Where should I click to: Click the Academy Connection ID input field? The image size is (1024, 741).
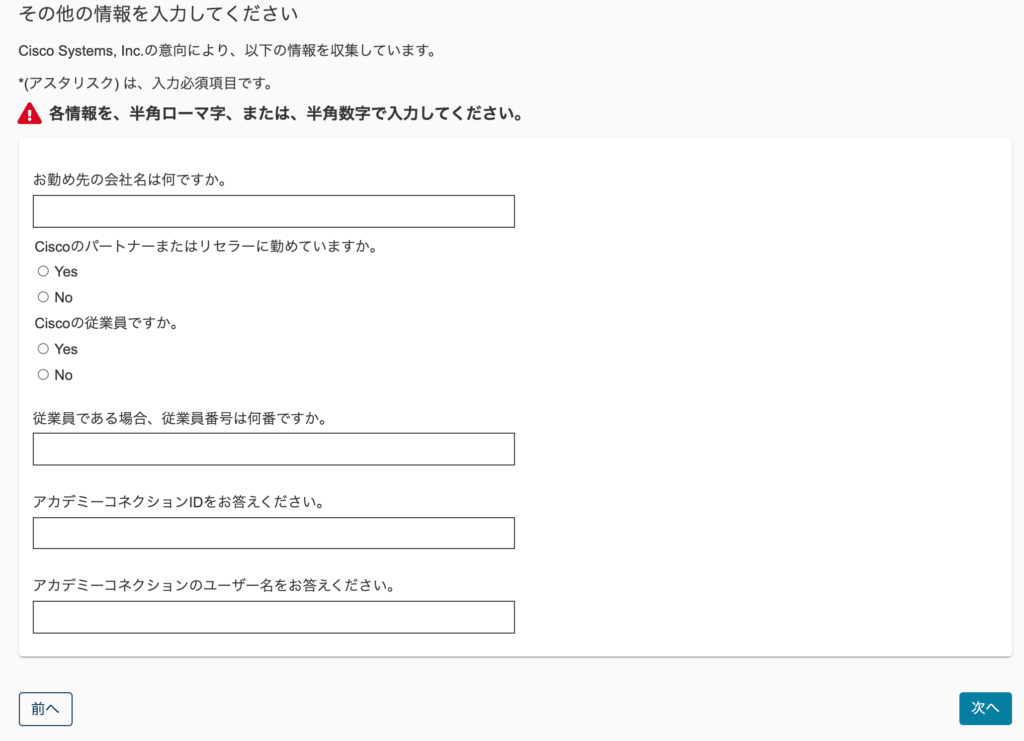coord(274,533)
